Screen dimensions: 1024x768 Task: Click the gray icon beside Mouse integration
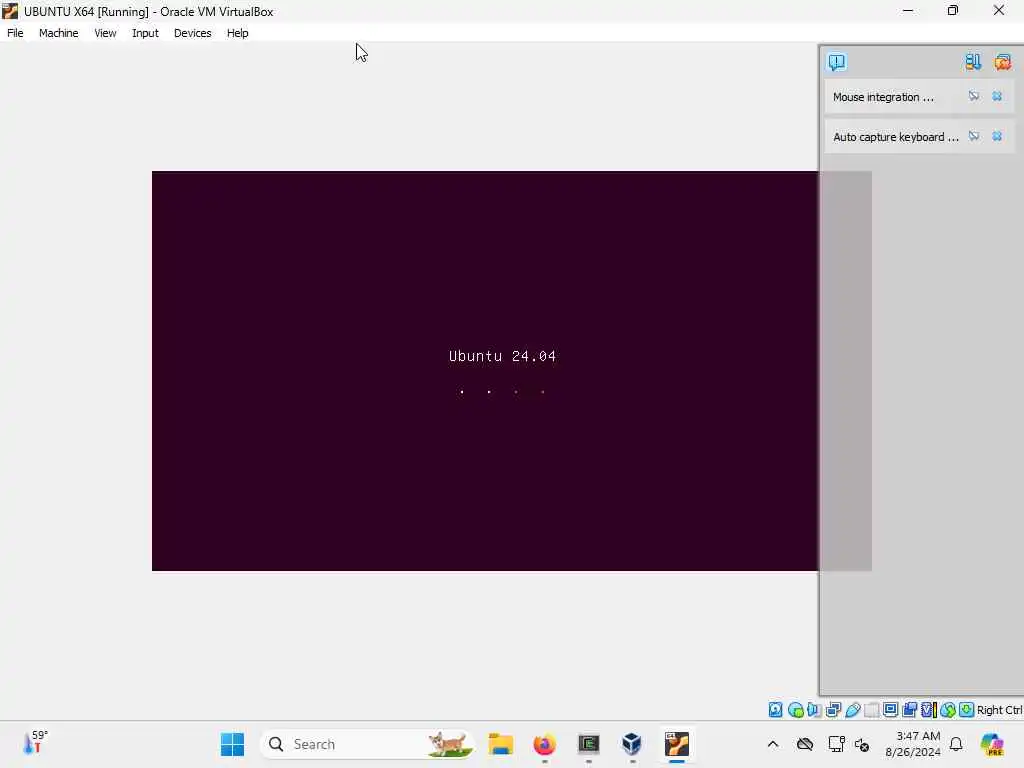coord(974,97)
